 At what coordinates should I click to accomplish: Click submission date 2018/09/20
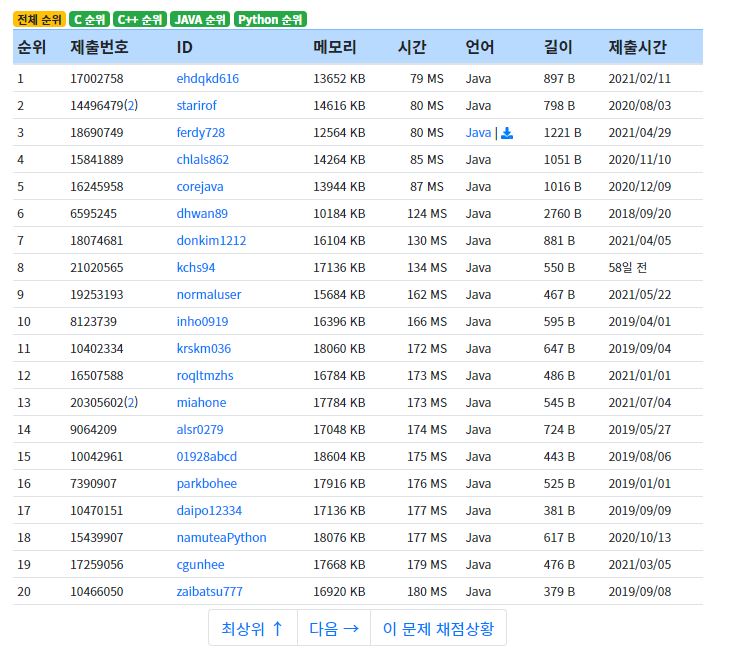point(640,214)
